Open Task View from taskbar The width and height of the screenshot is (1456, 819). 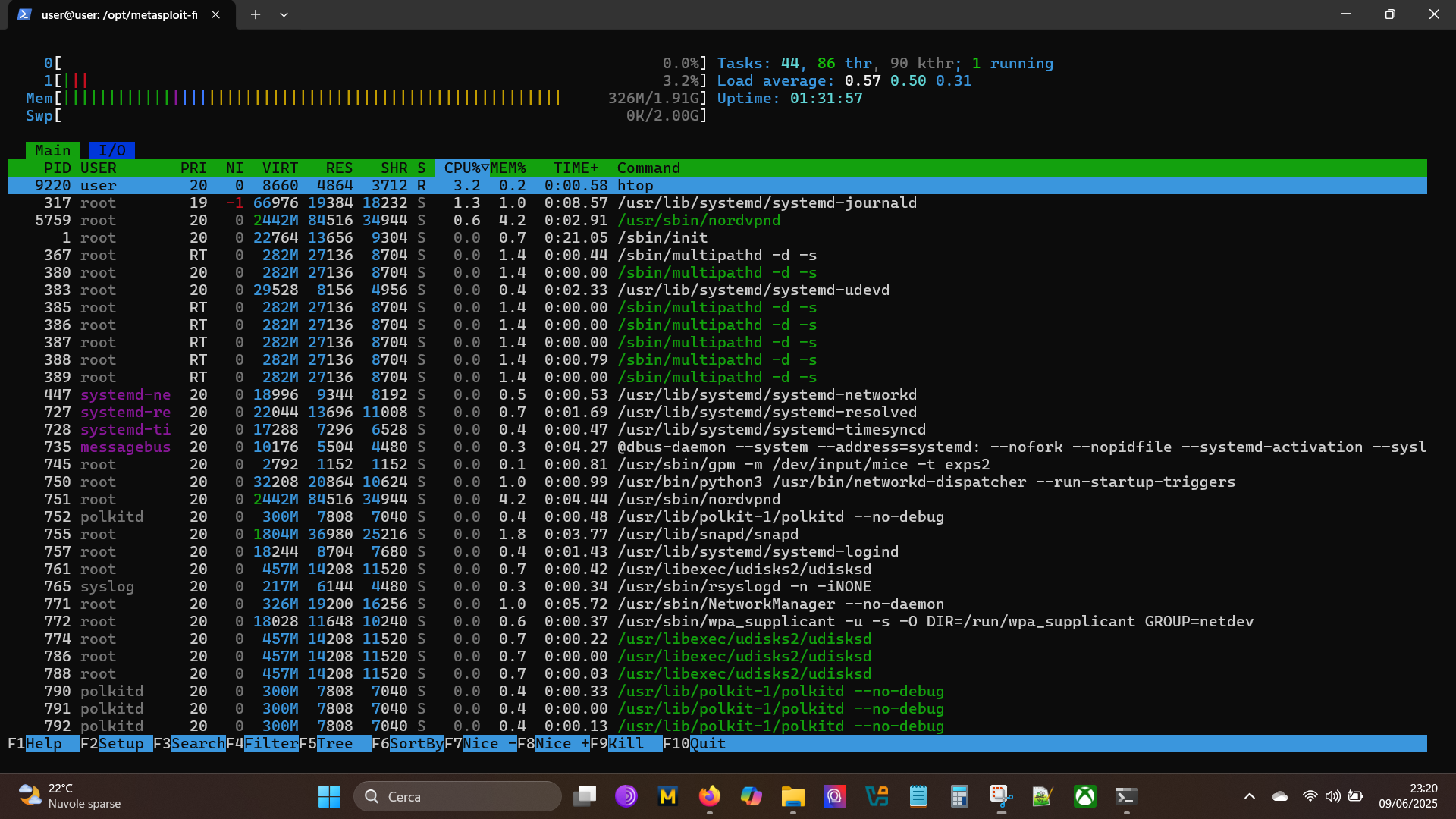click(585, 796)
